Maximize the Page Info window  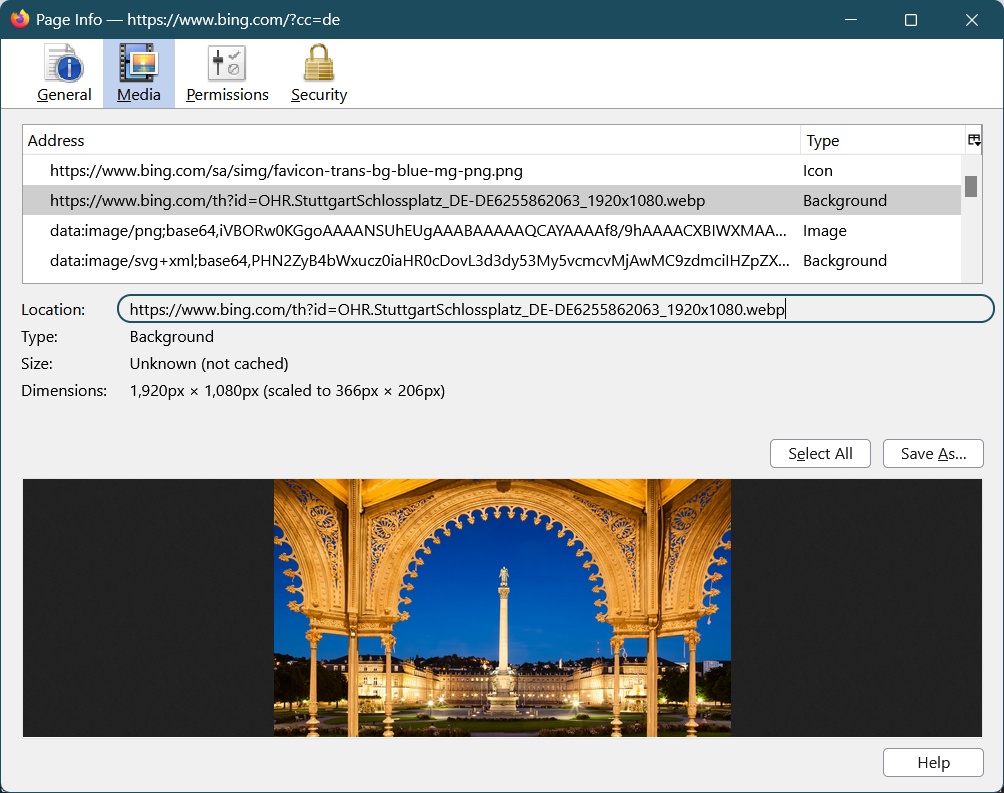pos(911,20)
